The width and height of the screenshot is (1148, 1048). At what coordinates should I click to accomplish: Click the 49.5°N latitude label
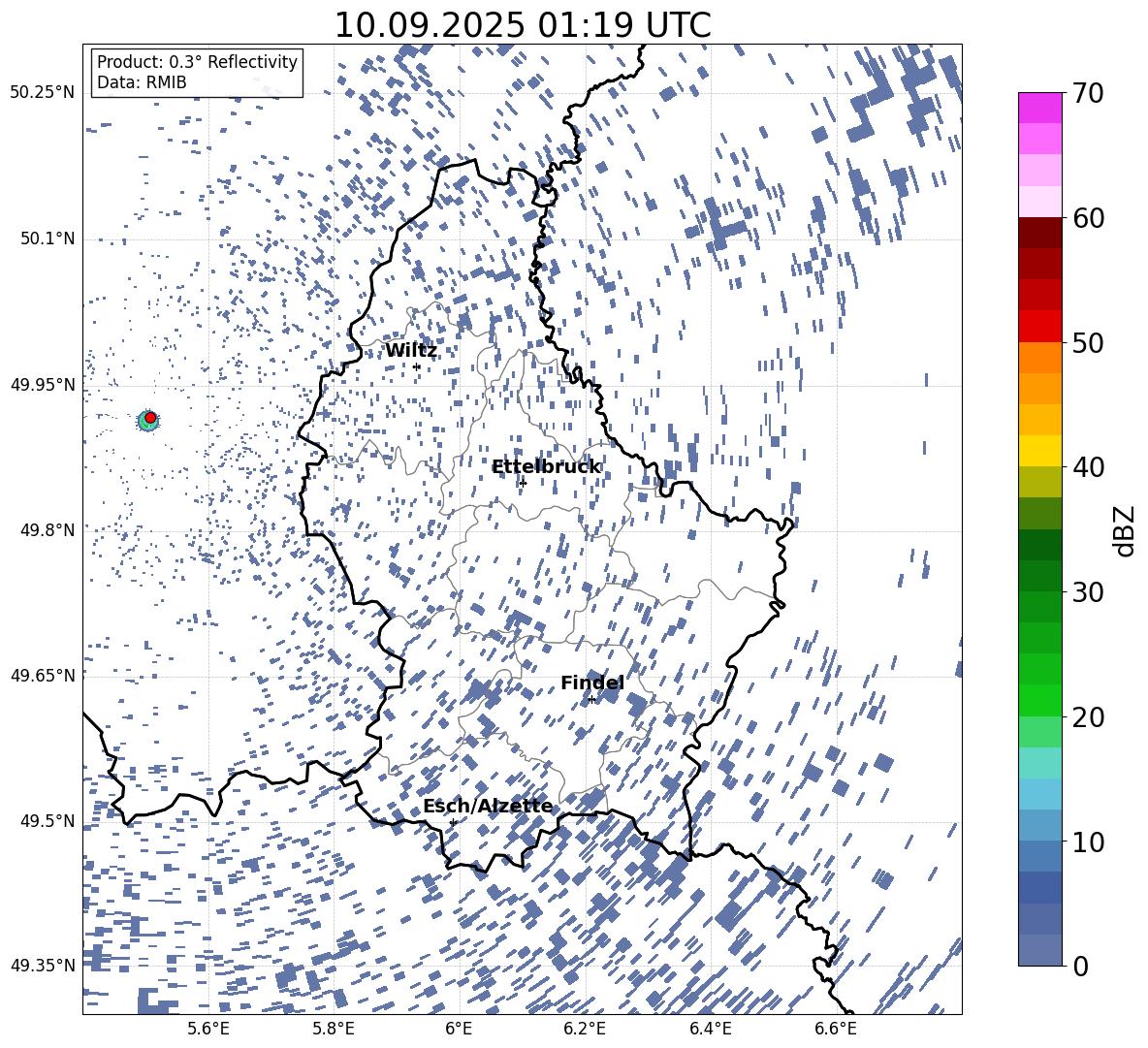click(48, 821)
